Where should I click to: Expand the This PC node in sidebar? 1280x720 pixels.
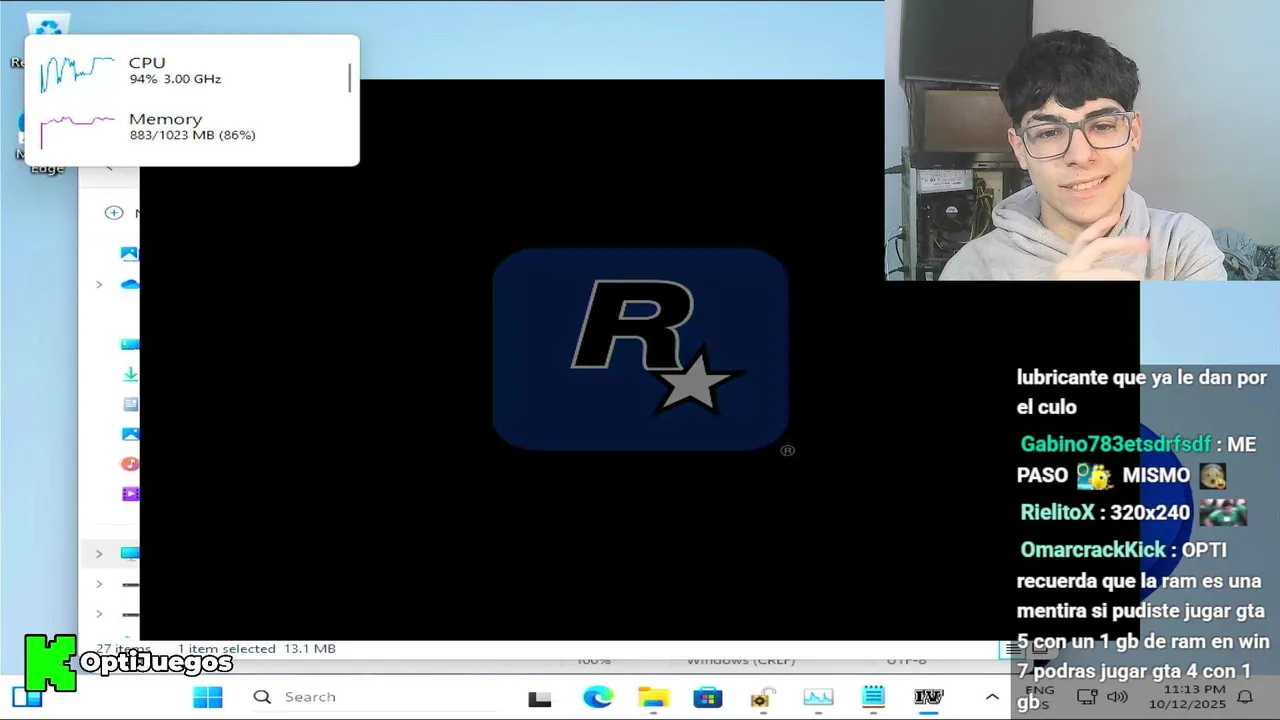point(99,553)
